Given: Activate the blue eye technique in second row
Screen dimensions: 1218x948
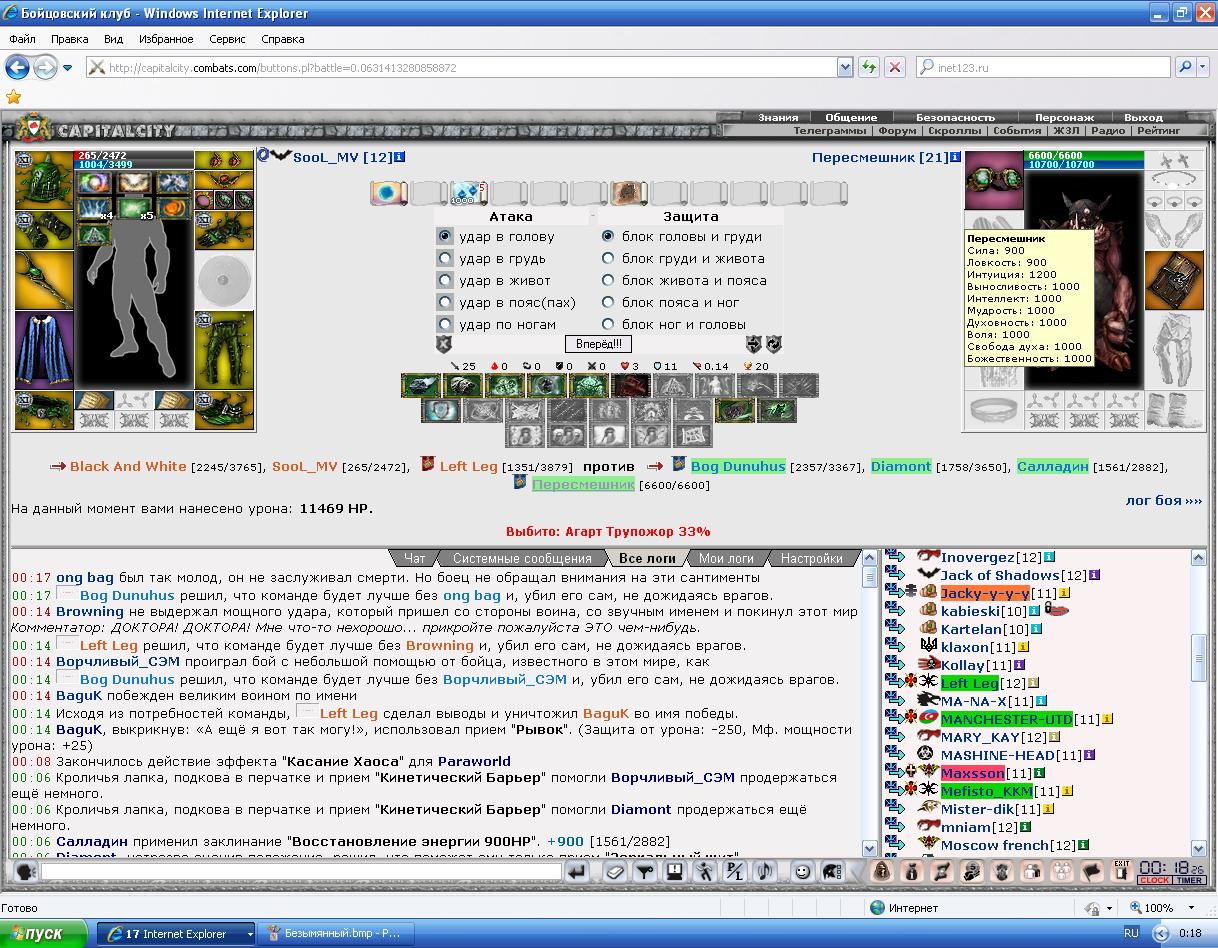Looking at the screenshot, I should point(441,411).
